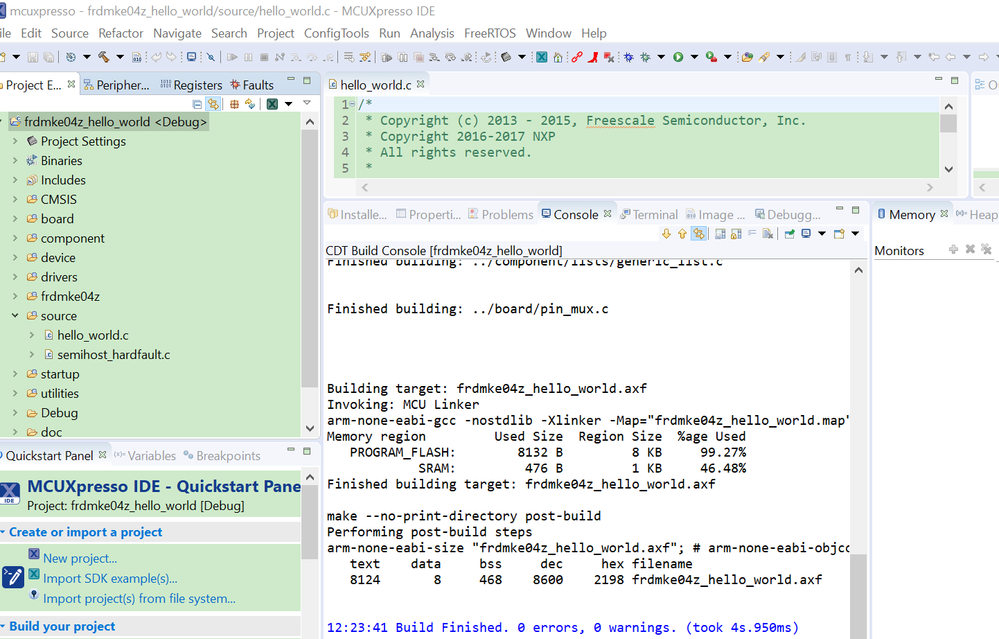Click the green Run play icon

678,57
